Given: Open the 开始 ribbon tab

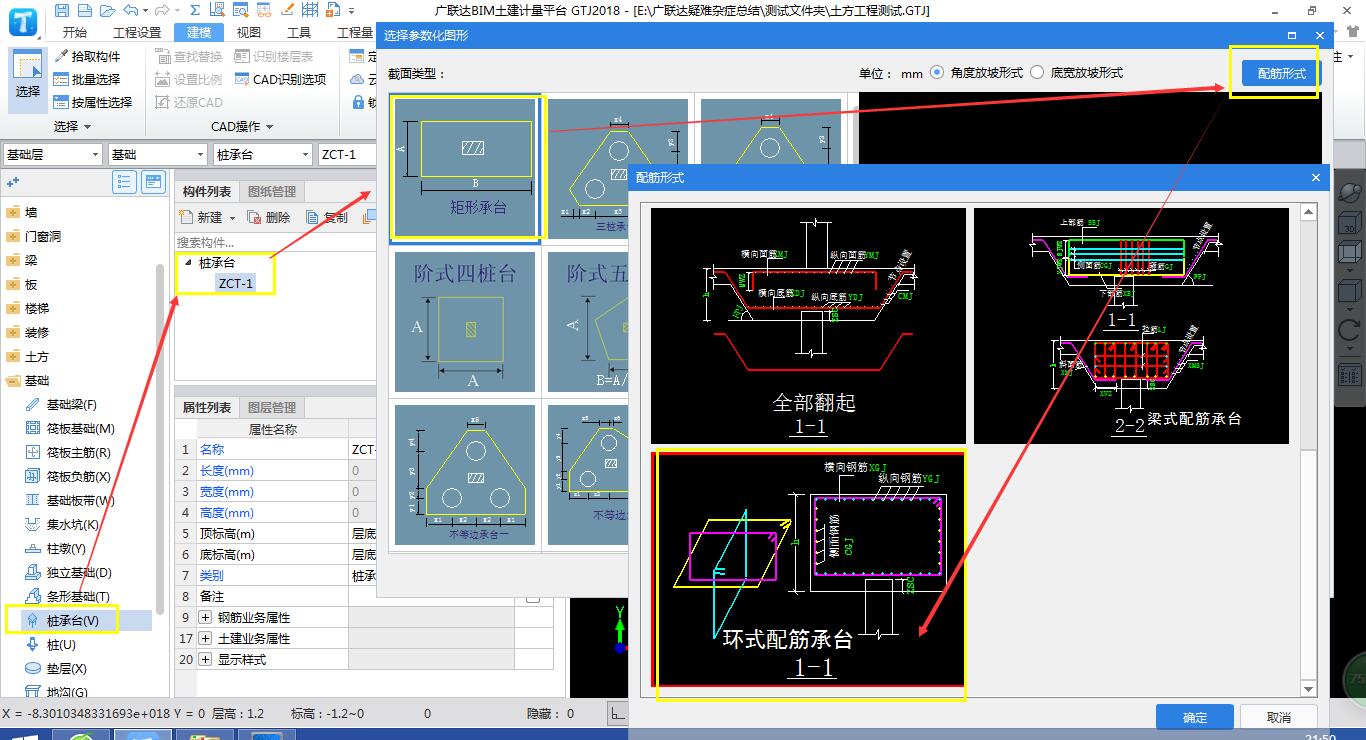Looking at the screenshot, I should tap(74, 32).
